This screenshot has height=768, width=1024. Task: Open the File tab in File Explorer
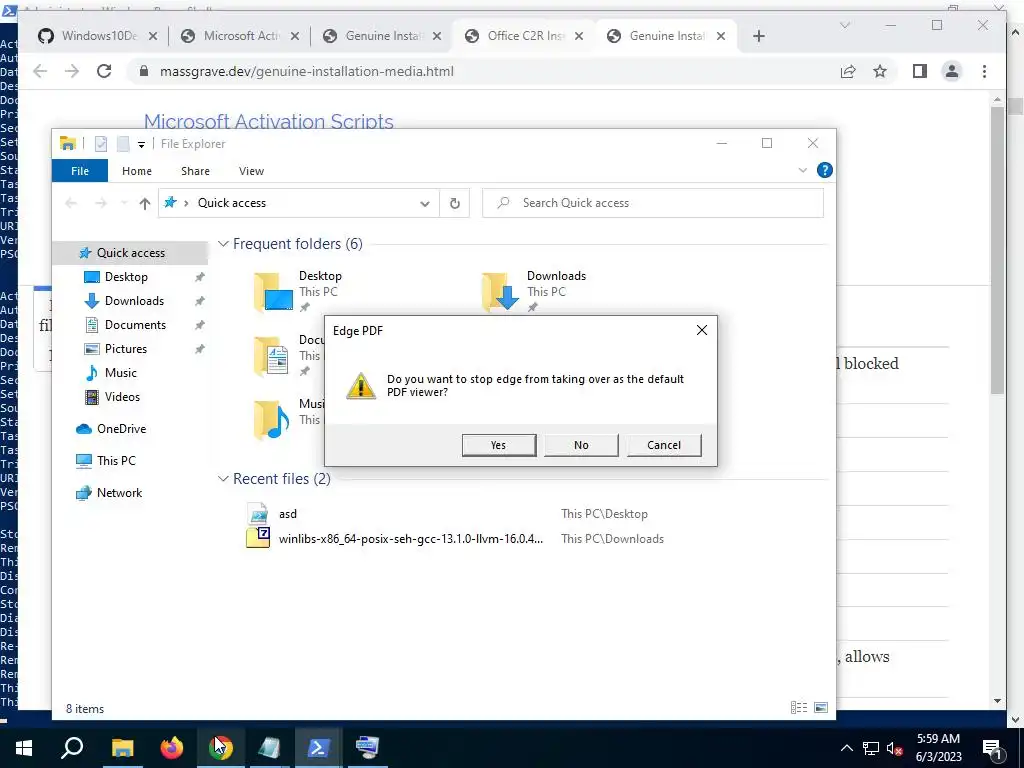(80, 171)
